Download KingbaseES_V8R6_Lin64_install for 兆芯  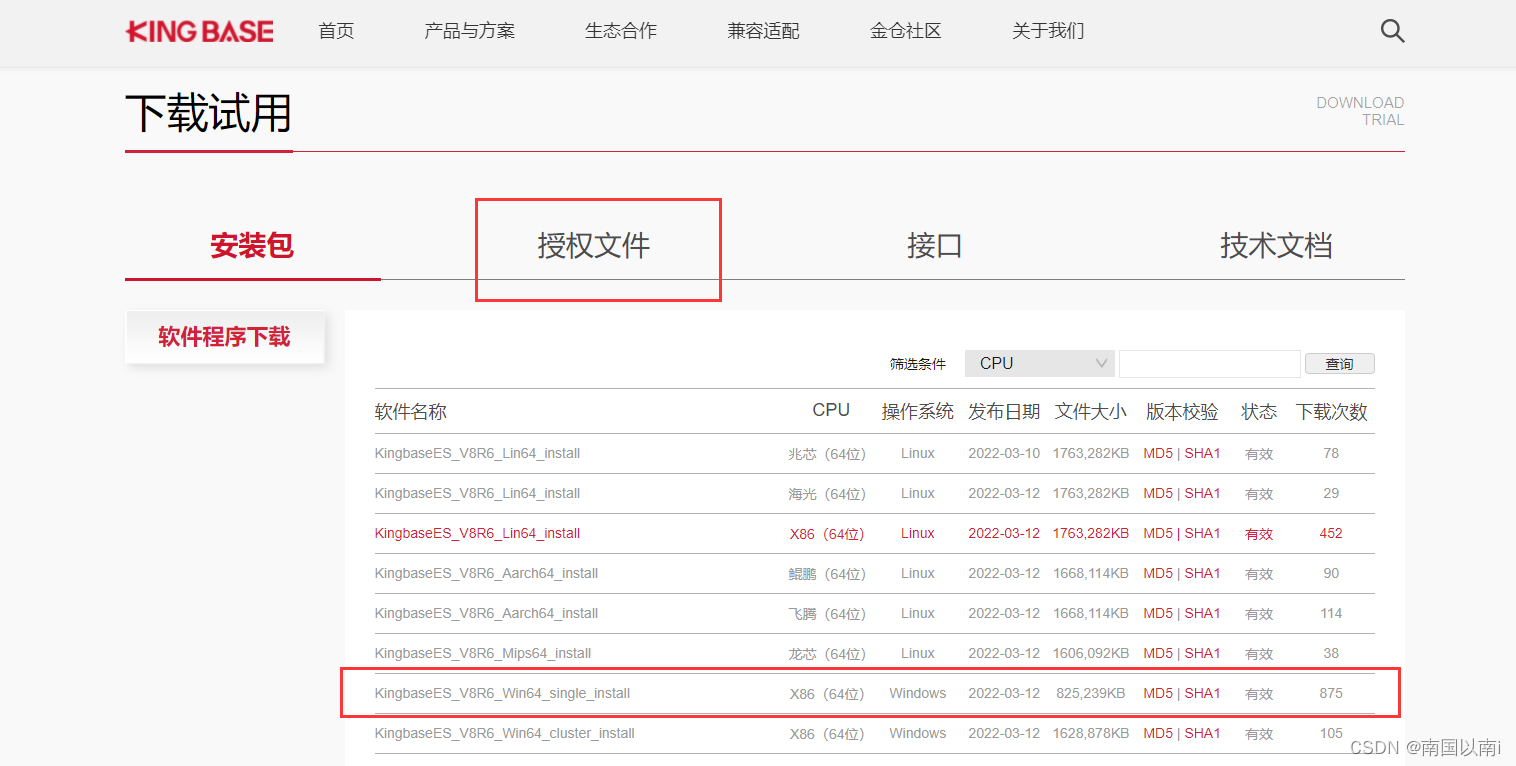click(x=477, y=453)
